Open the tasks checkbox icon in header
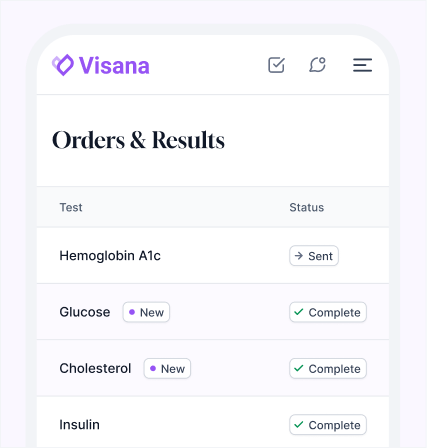This screenshot has width=427, height=448. tap(276, 65)
